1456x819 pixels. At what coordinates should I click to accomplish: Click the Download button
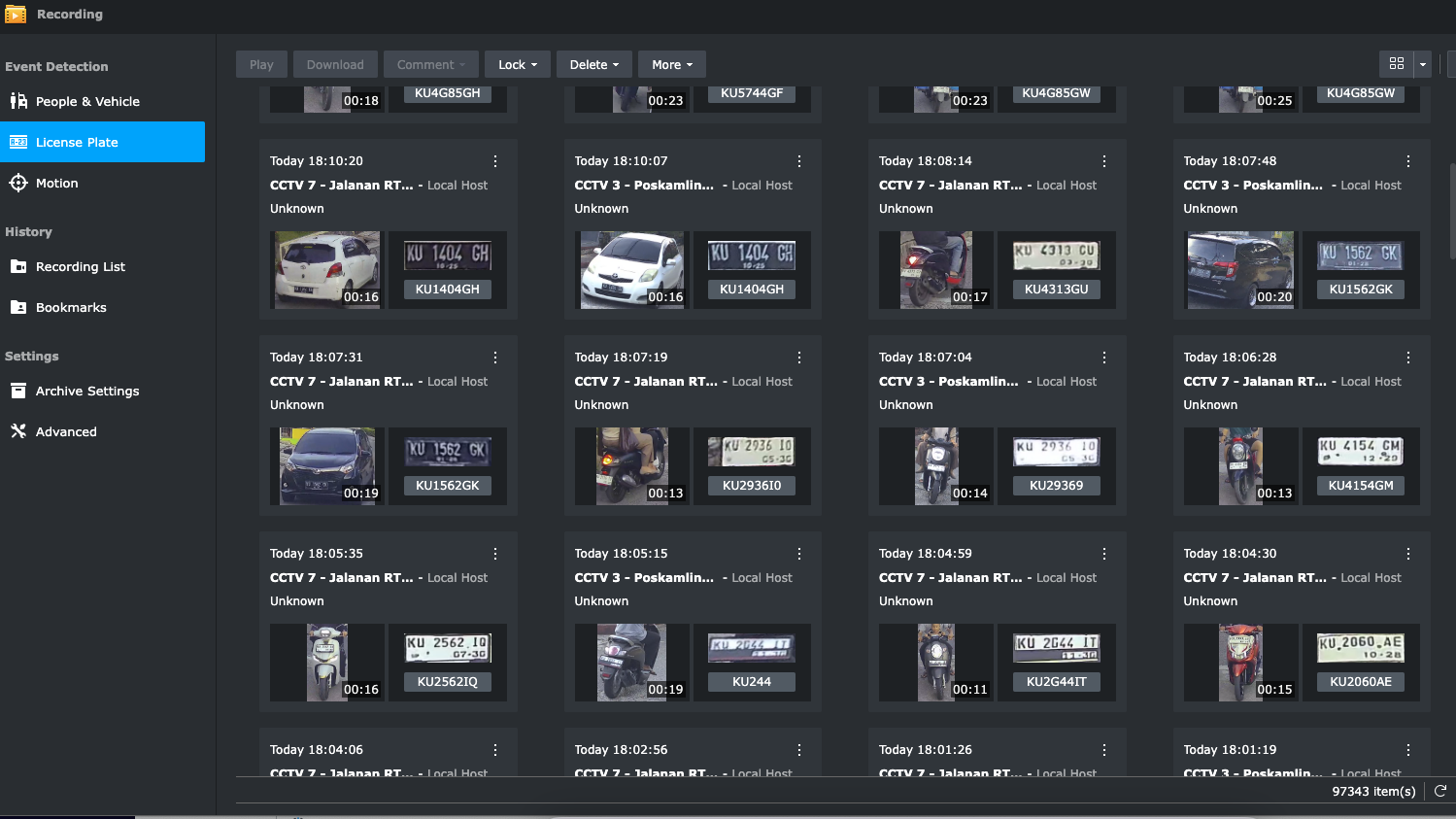pos(335,64)
